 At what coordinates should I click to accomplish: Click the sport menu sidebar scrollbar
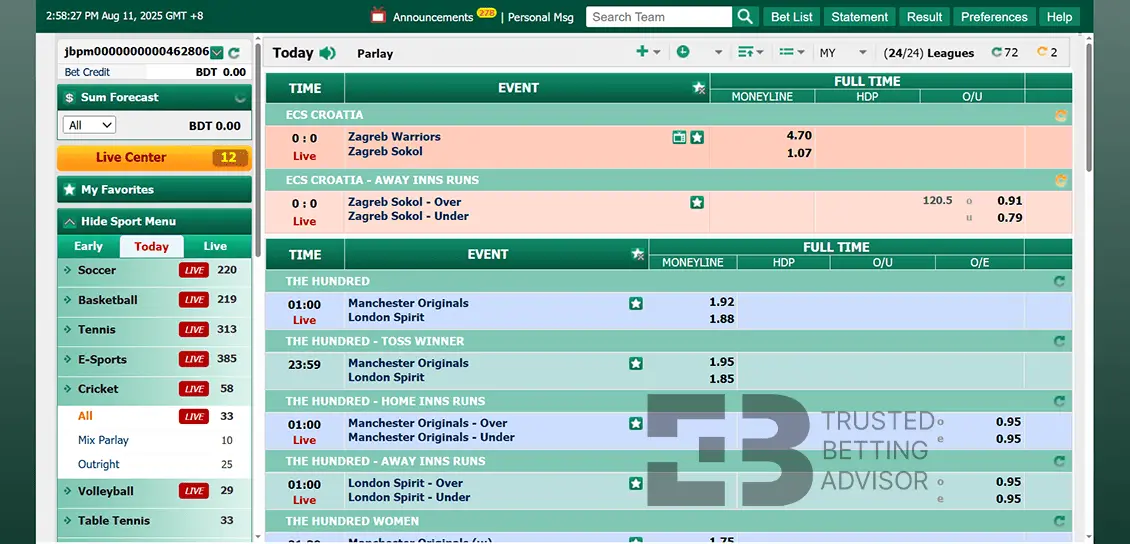(257, 151)
